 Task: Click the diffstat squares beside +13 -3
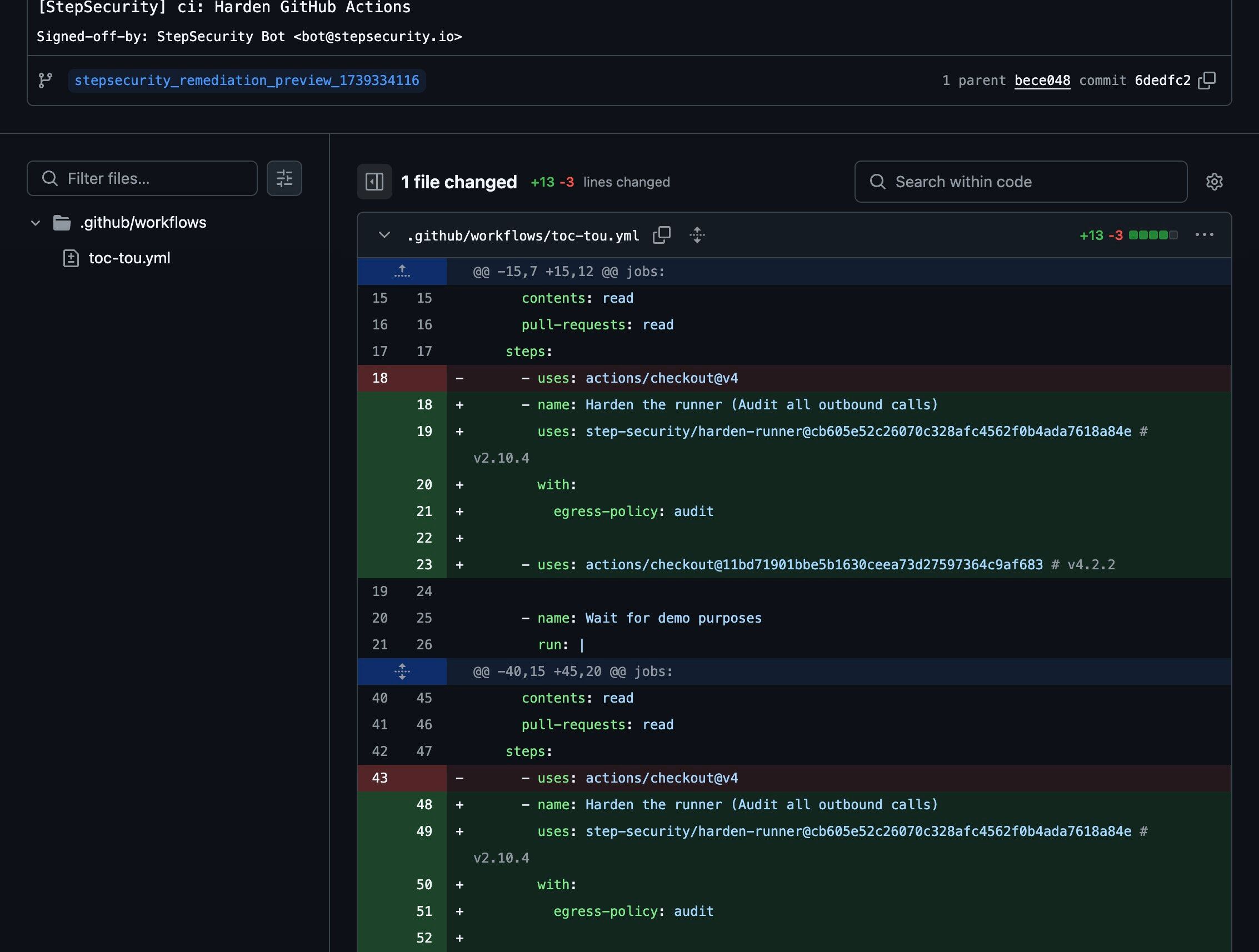click(x=1153, y=235)
